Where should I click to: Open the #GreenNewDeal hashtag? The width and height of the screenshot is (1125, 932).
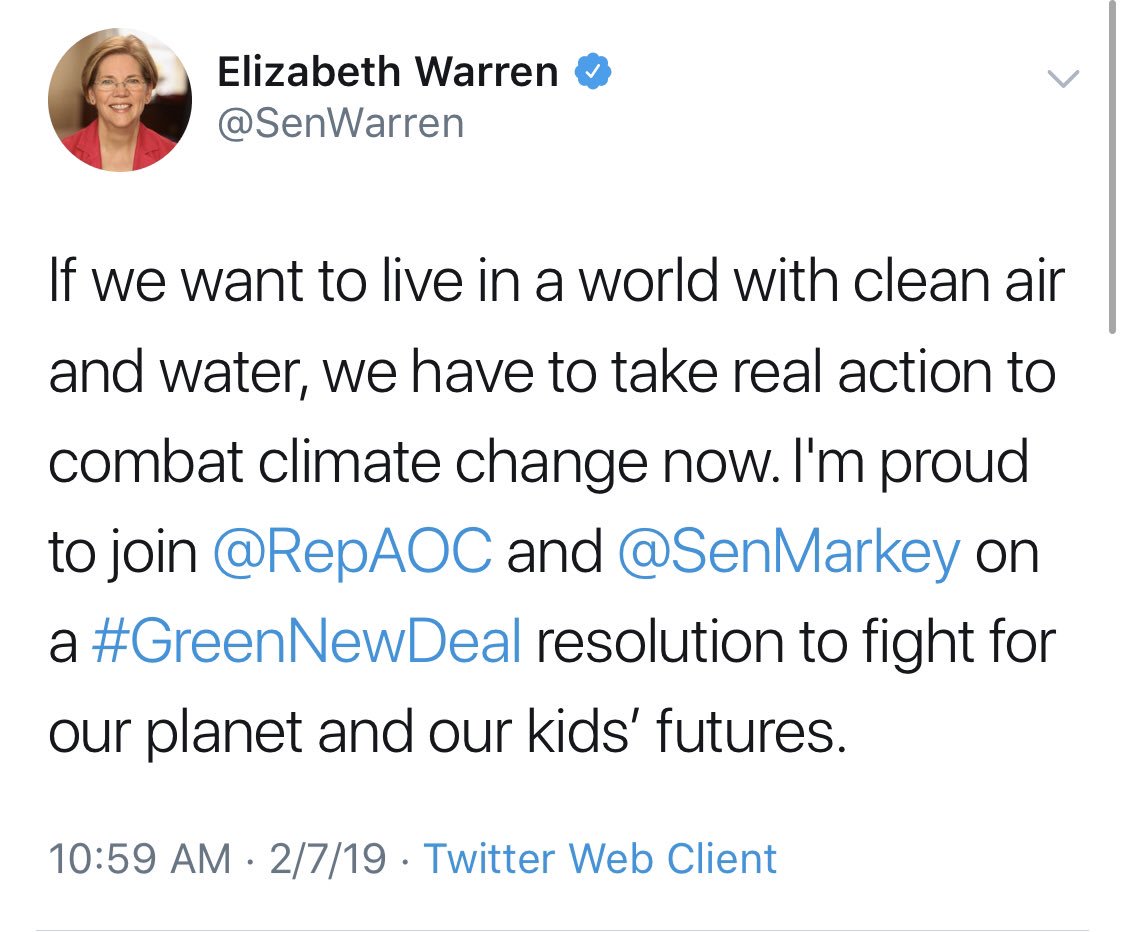pyautogui.click(x=306, y=644)
